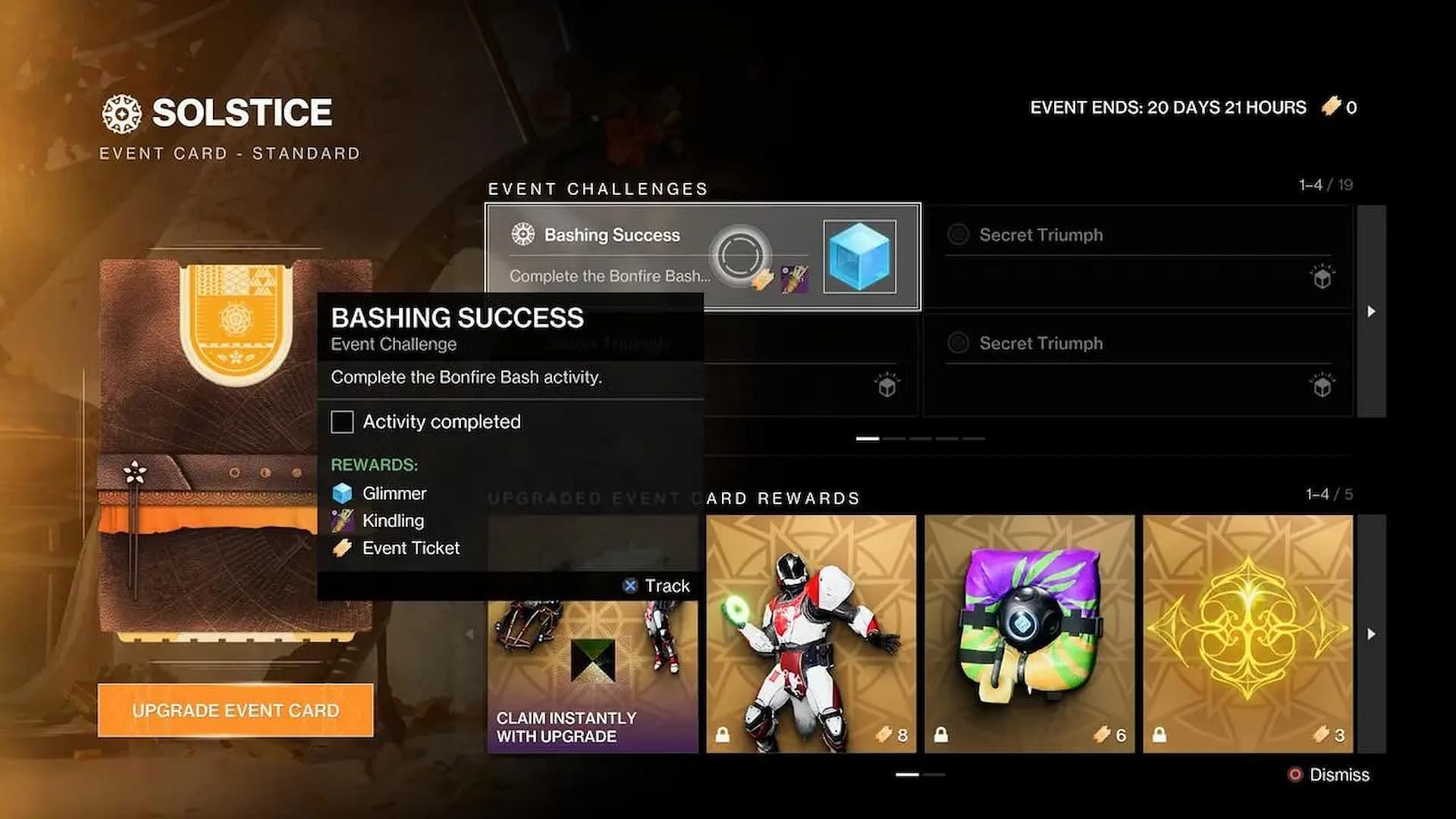The width and height of the screenshot is (1456, 819).
Task: Navigate left in upgraded card rewards
Action: pyautogui.click(x=470, y=633)
